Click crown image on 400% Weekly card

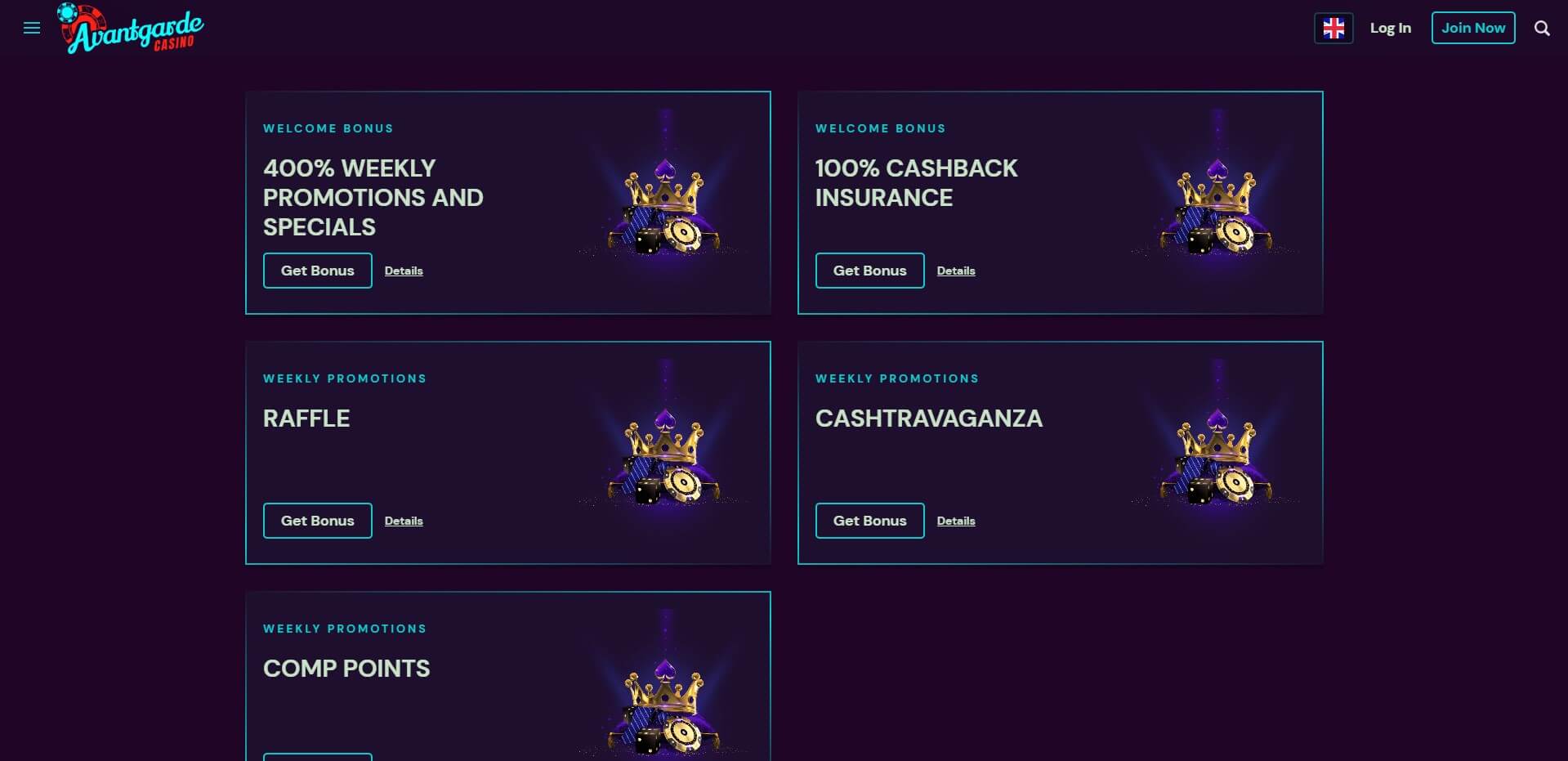click(663, 207)
